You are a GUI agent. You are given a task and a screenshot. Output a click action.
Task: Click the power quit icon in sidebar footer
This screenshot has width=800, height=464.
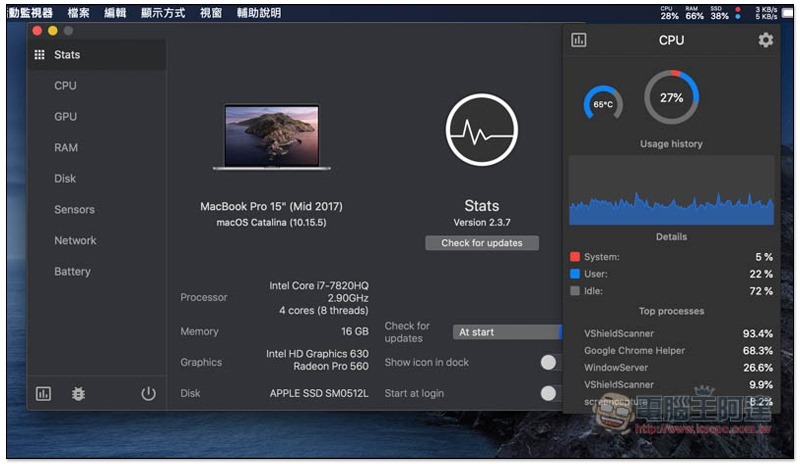click(148, 394)
